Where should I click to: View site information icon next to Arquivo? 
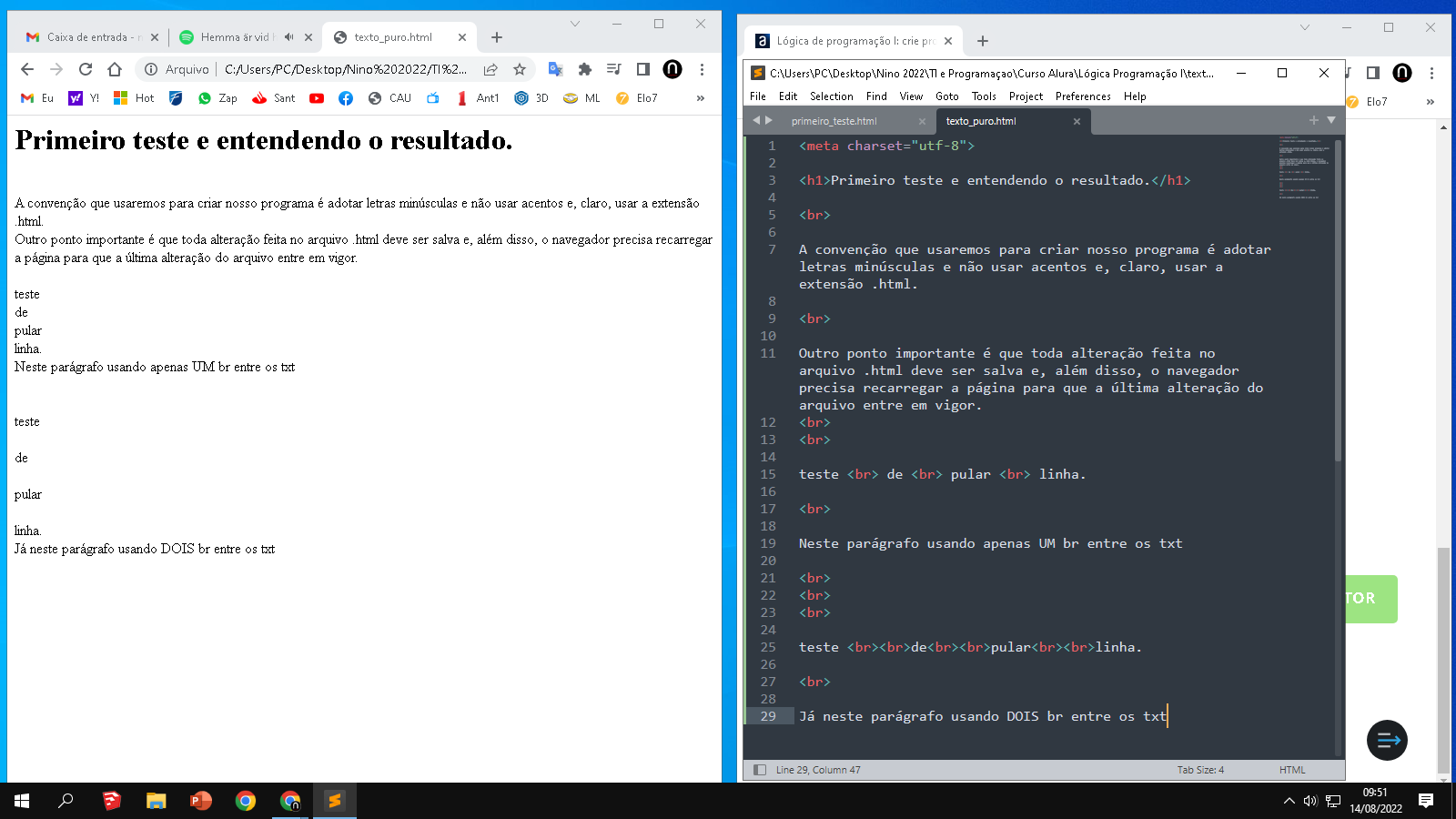(151, 69)
